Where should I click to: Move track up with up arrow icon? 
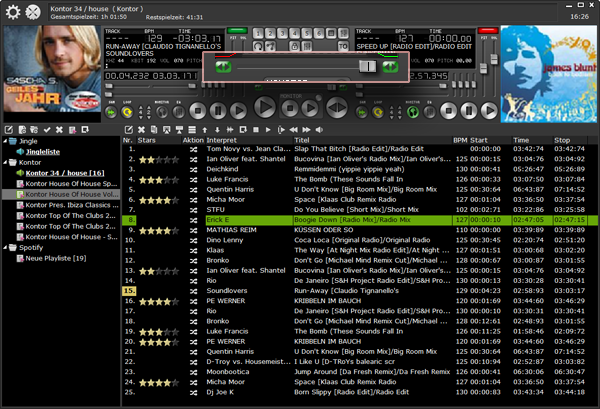(x=205, y=130)
